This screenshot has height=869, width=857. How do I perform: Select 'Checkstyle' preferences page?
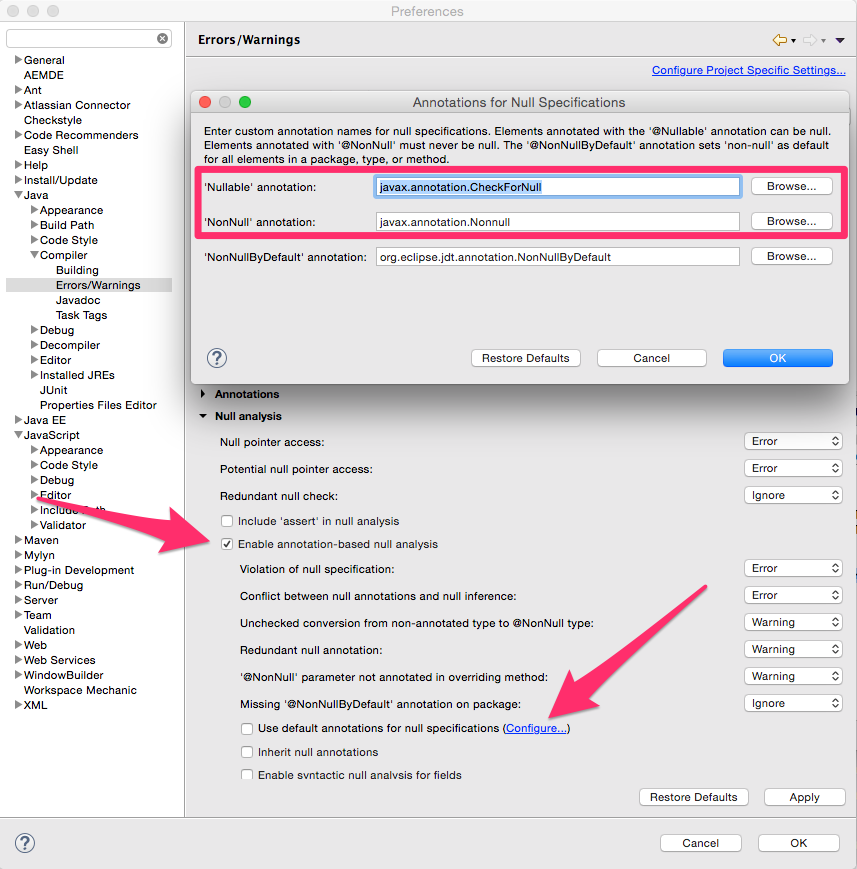click(52, 120)
